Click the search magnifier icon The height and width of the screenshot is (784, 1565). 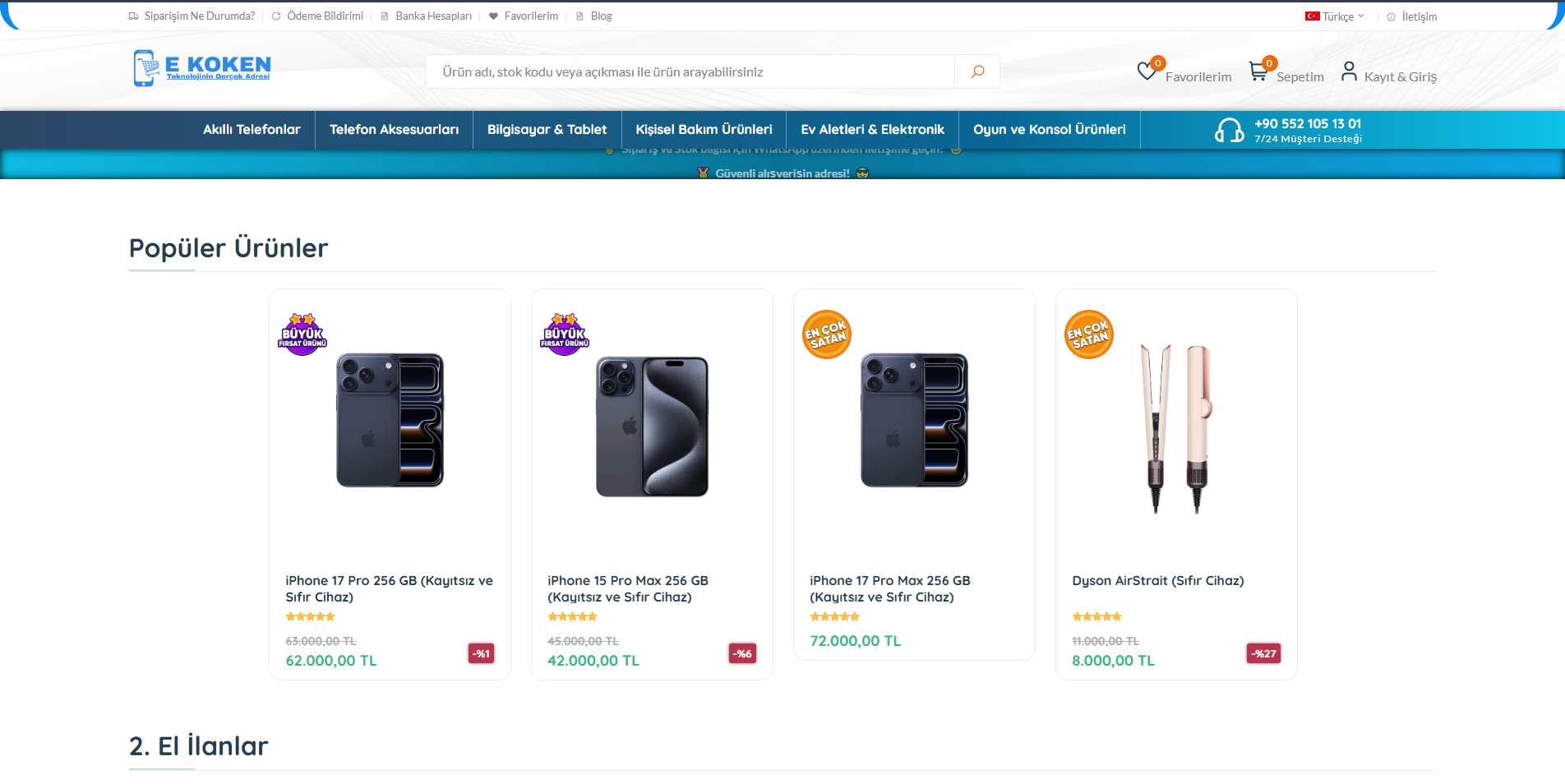tap(976, 71)
